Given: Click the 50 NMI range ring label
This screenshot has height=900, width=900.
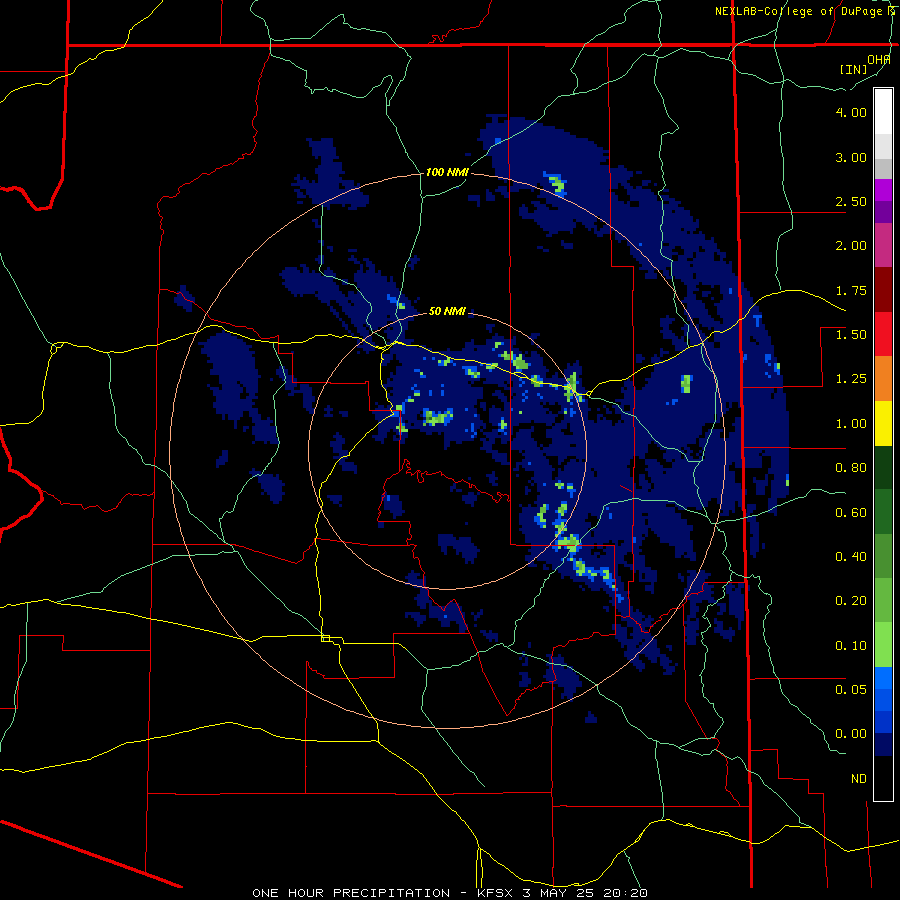Looking at the screenshot, I should click(447, 311).
